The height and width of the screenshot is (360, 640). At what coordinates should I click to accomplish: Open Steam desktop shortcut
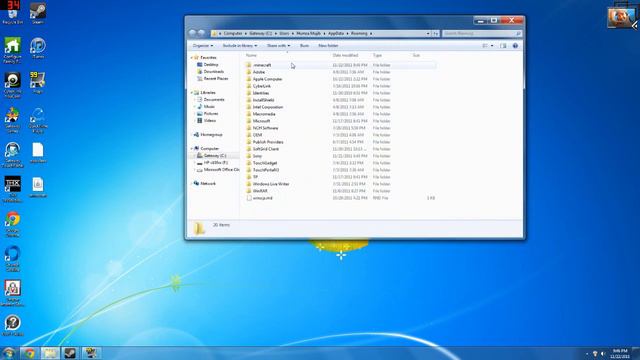(38, 13)
